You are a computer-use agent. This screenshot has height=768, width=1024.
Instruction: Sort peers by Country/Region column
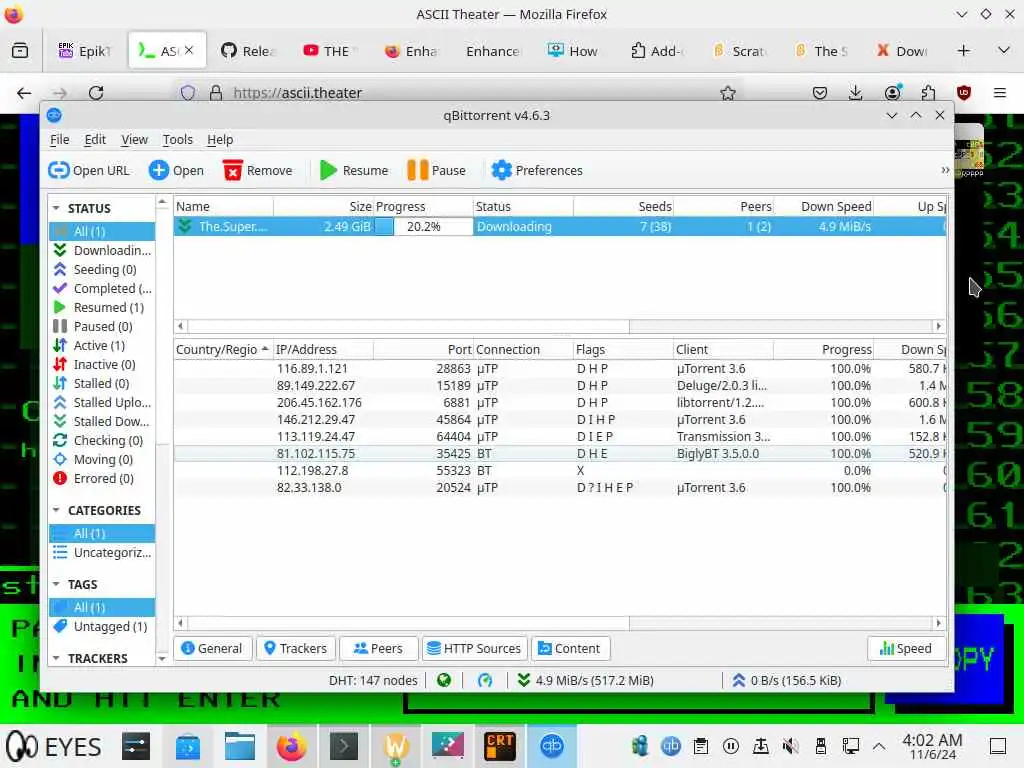coord(223,349)
